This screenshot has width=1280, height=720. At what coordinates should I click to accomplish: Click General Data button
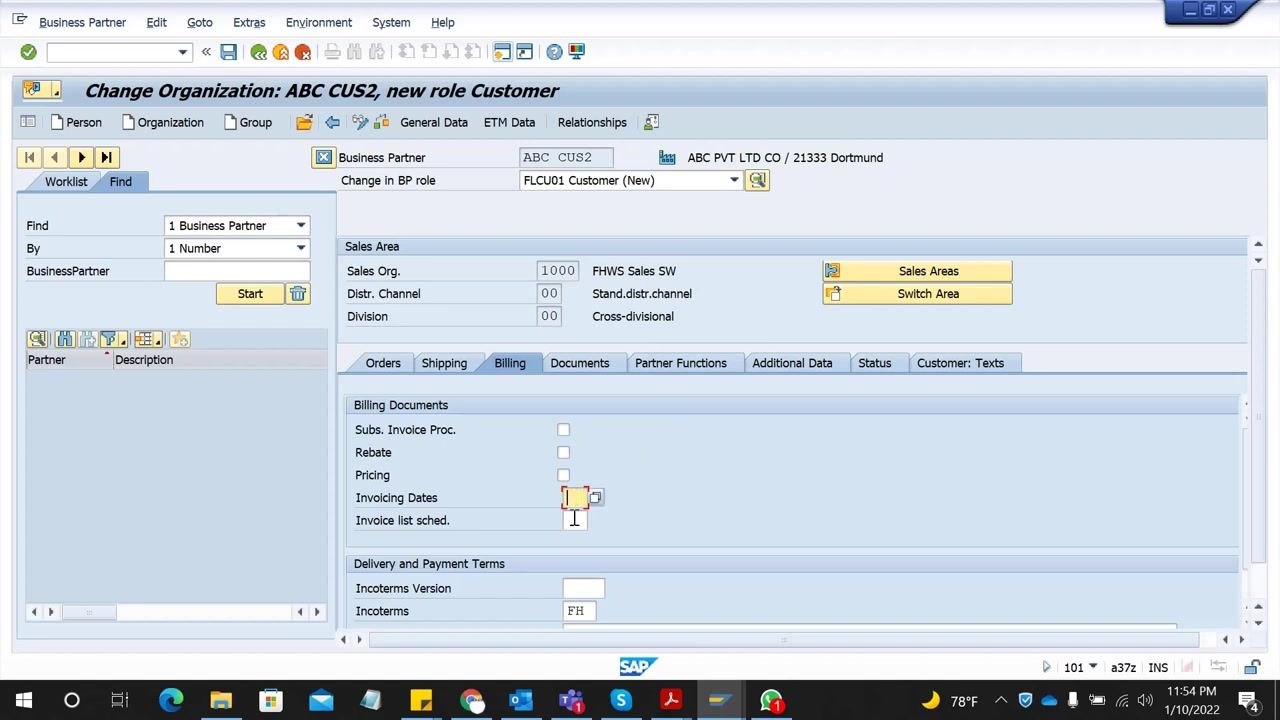434,122
